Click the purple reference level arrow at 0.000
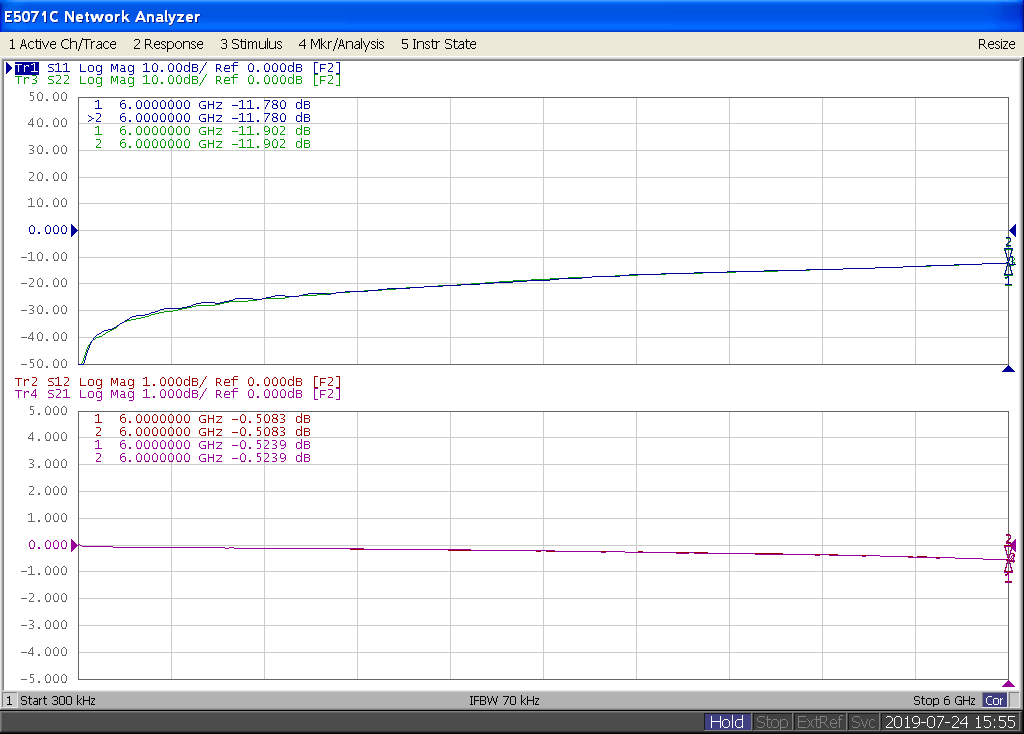Image resolution: width=1024 pixels, height=734 pixels. tap(74, 546)
